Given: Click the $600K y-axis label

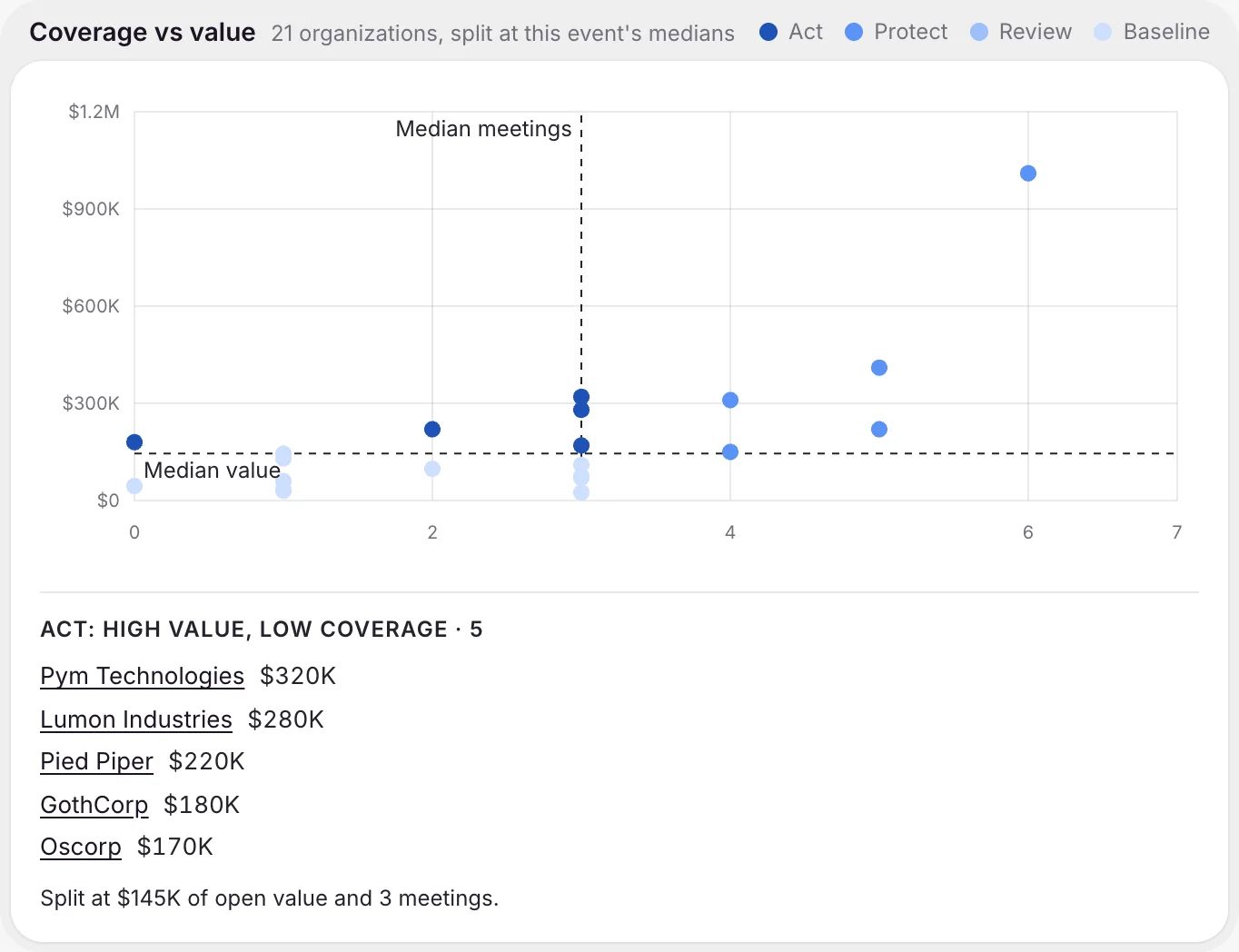Looking at the screenshot, I should 91,306.
